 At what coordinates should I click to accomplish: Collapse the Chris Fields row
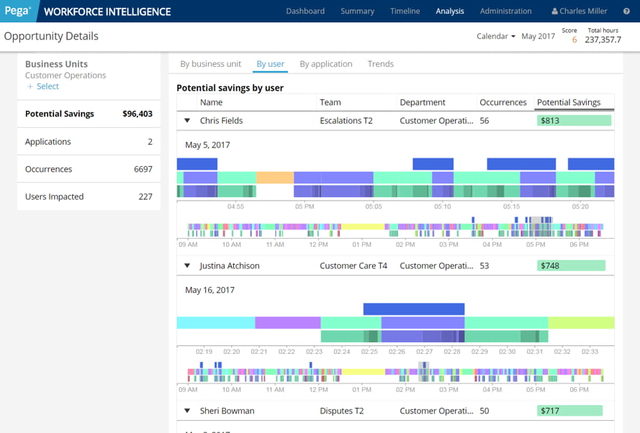[187, 120]
